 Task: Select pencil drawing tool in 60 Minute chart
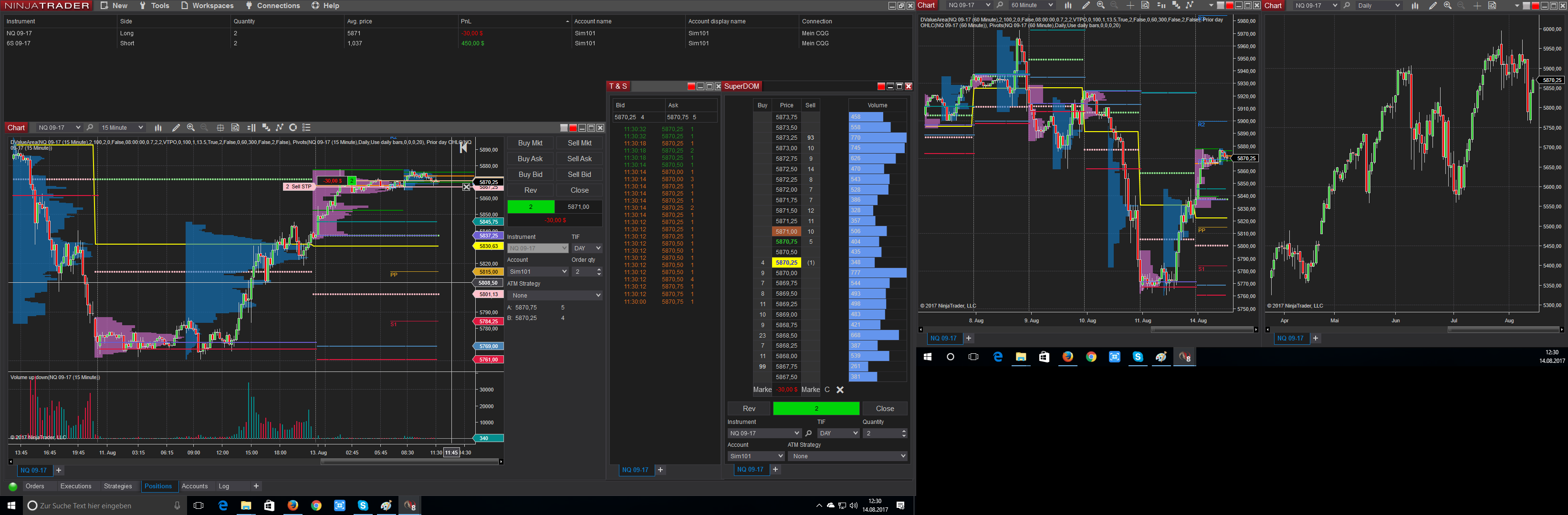coord(1086,5)
